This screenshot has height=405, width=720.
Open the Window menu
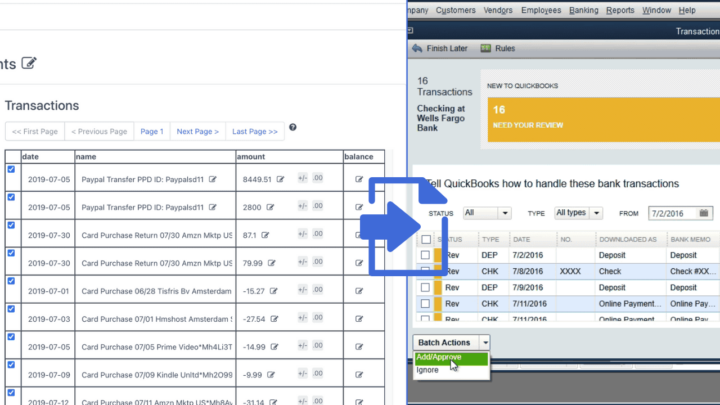click(x=656, y=10)
